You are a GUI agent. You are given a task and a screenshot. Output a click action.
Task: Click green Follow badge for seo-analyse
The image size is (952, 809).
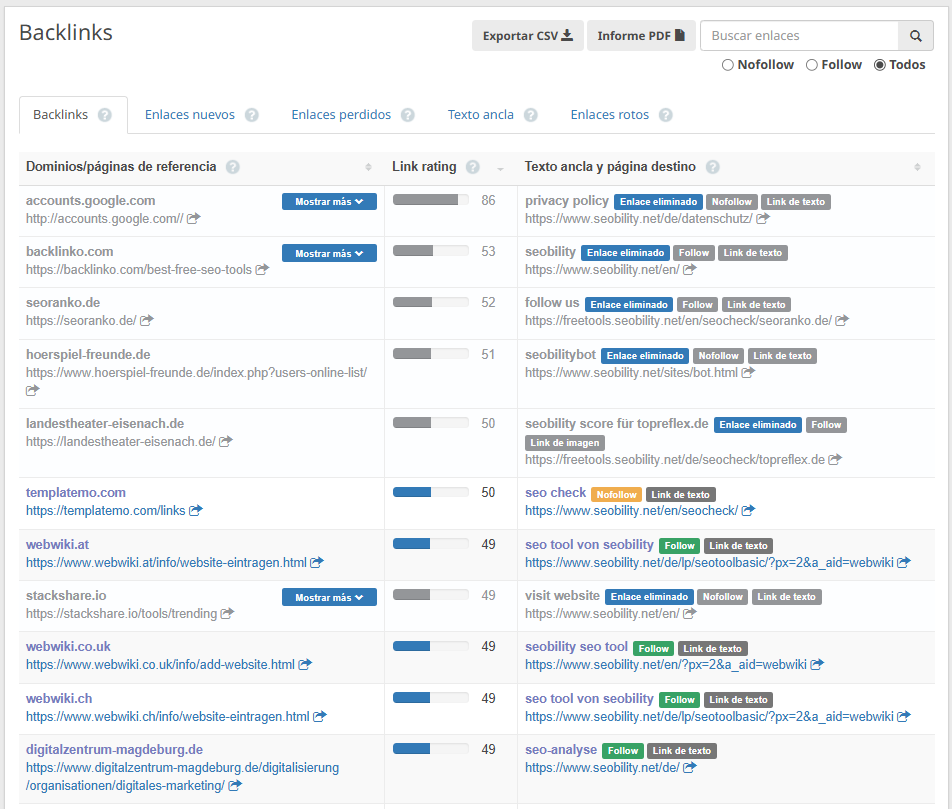[x=623, y=751]
